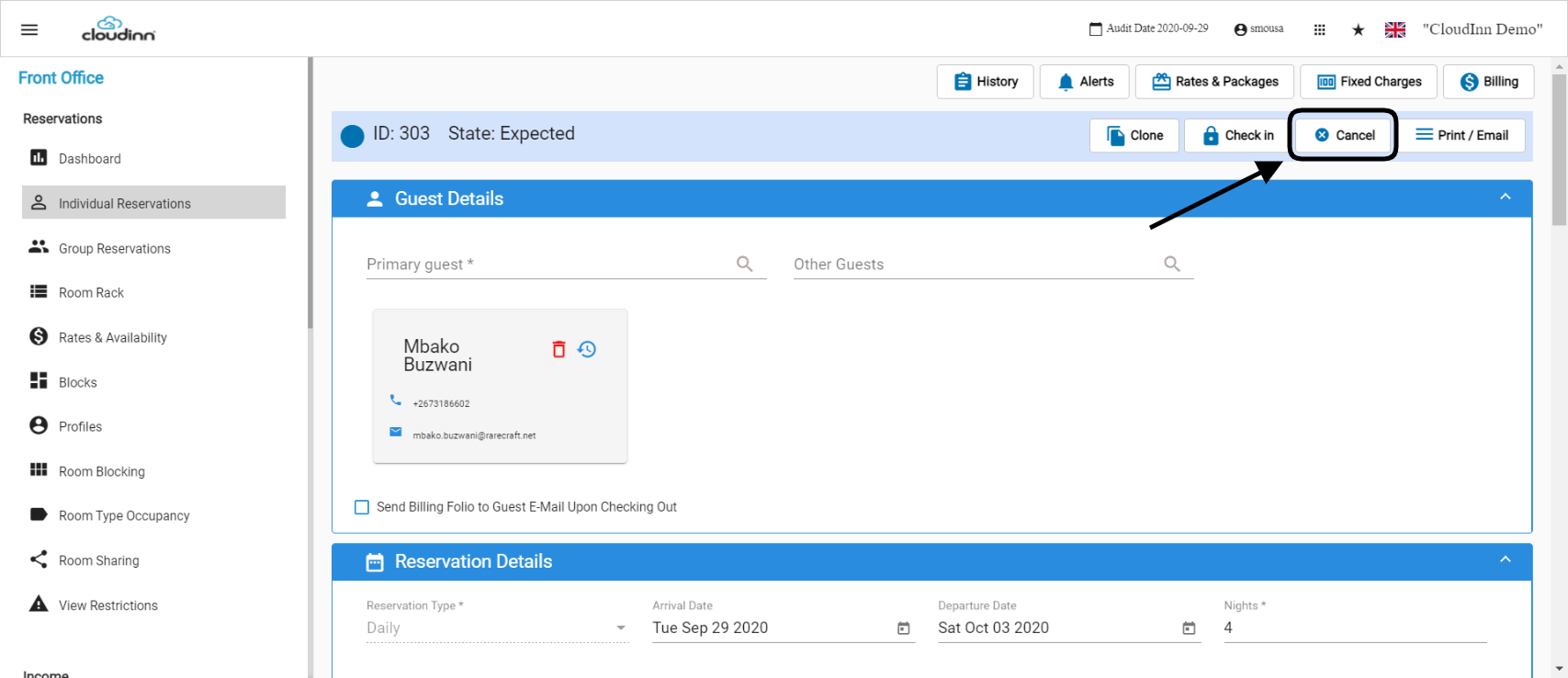Open the hamburger navigation menu
Screen dimensions: 1568x678
click(x=29, y=29)
